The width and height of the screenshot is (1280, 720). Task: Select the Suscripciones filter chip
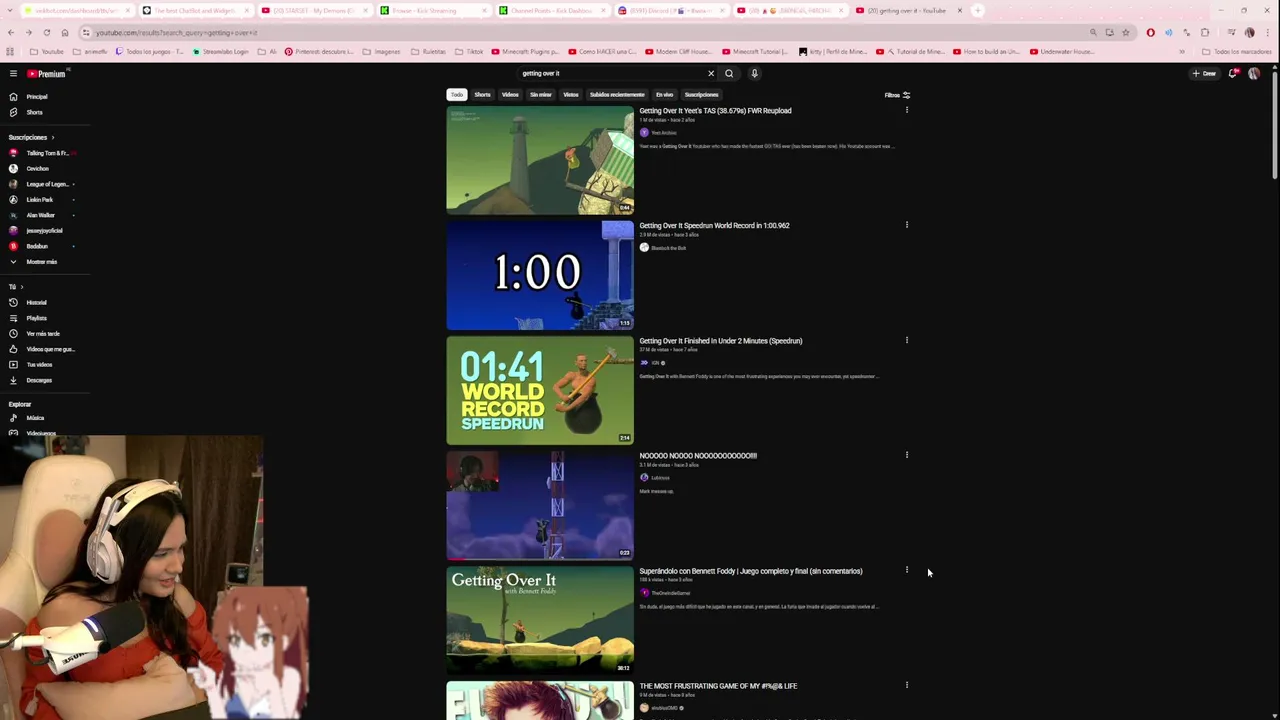702,95
